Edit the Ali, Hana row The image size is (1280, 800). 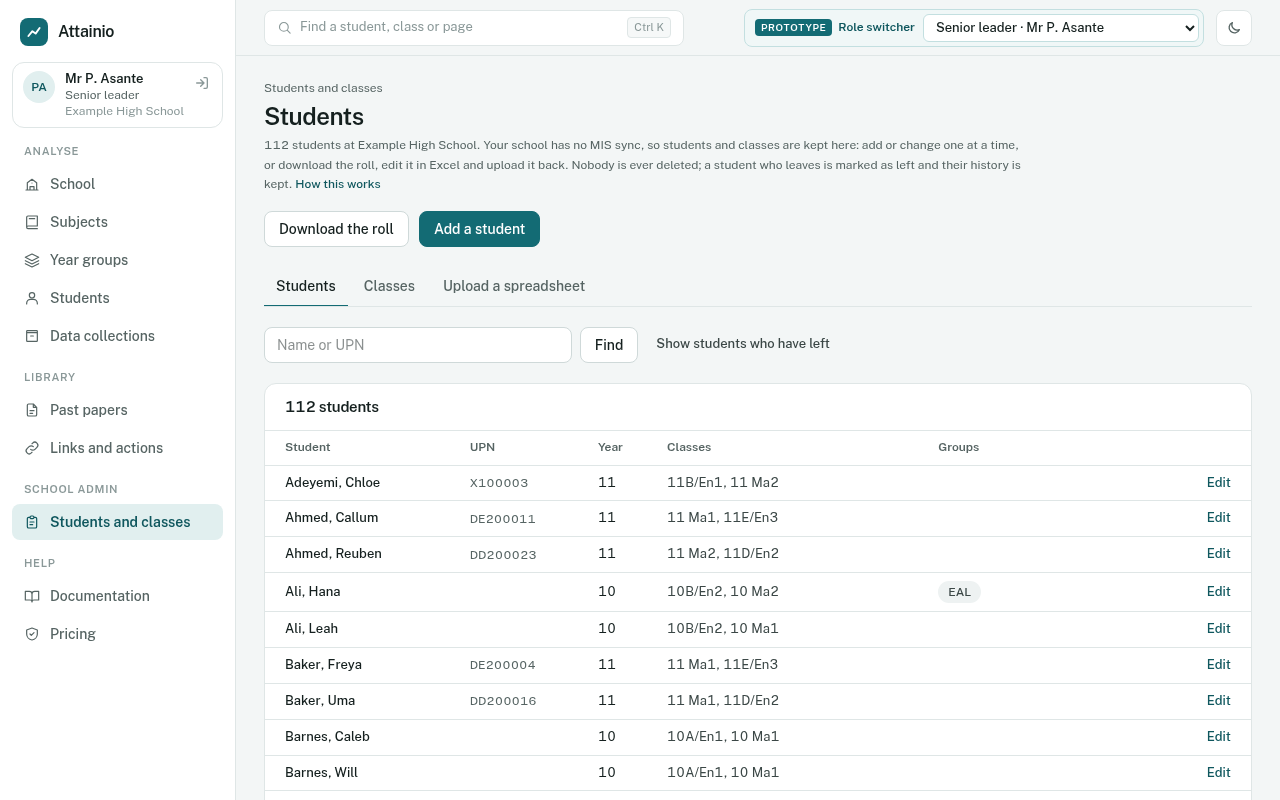click(1218, 591)
